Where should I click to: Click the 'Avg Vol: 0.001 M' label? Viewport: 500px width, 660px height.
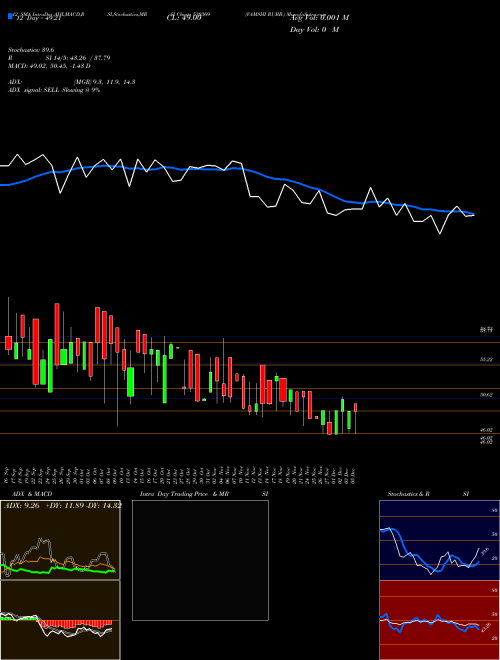(319, 18)
